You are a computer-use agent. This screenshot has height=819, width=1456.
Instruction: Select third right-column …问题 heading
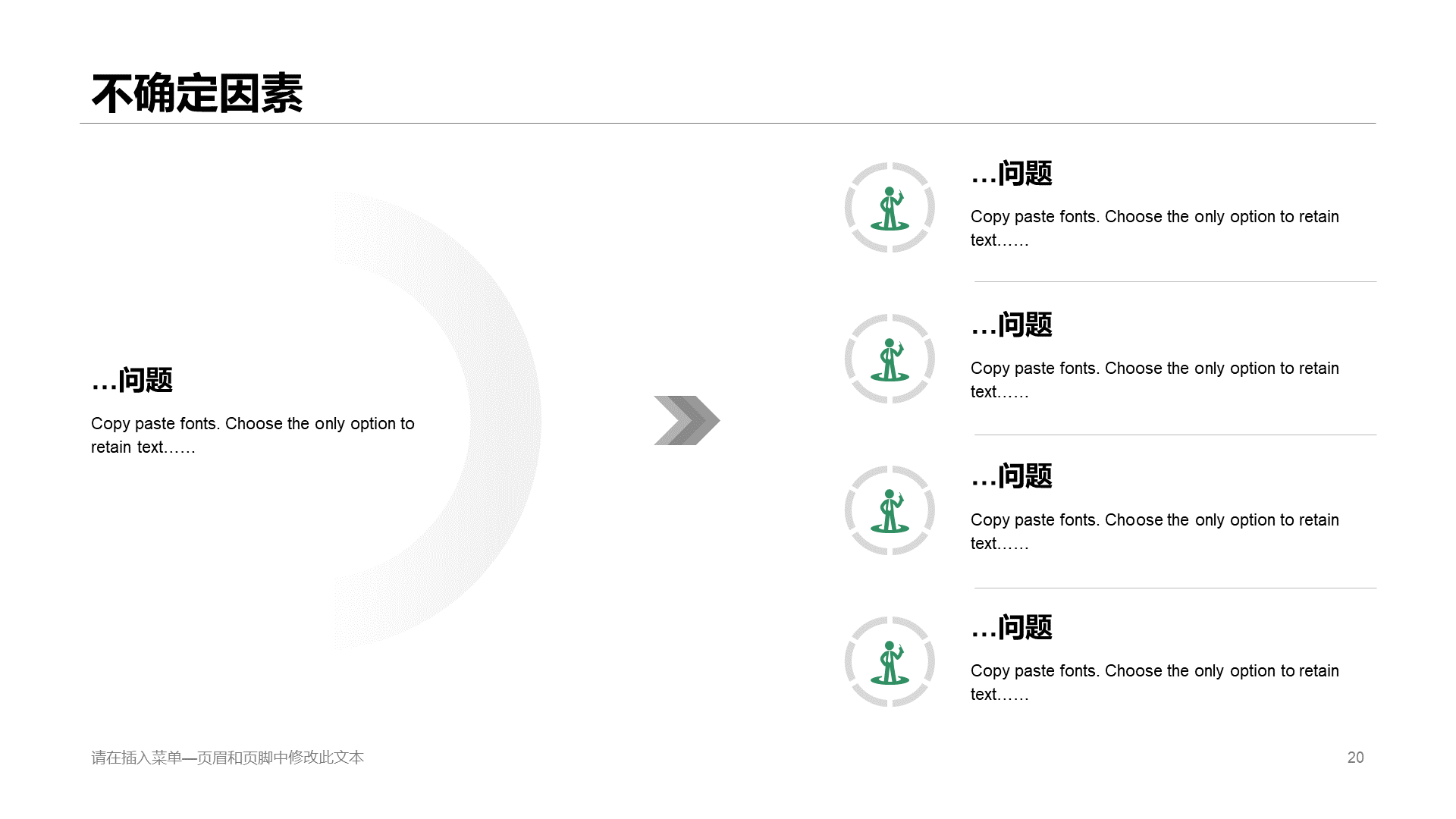coord(1012,476)
